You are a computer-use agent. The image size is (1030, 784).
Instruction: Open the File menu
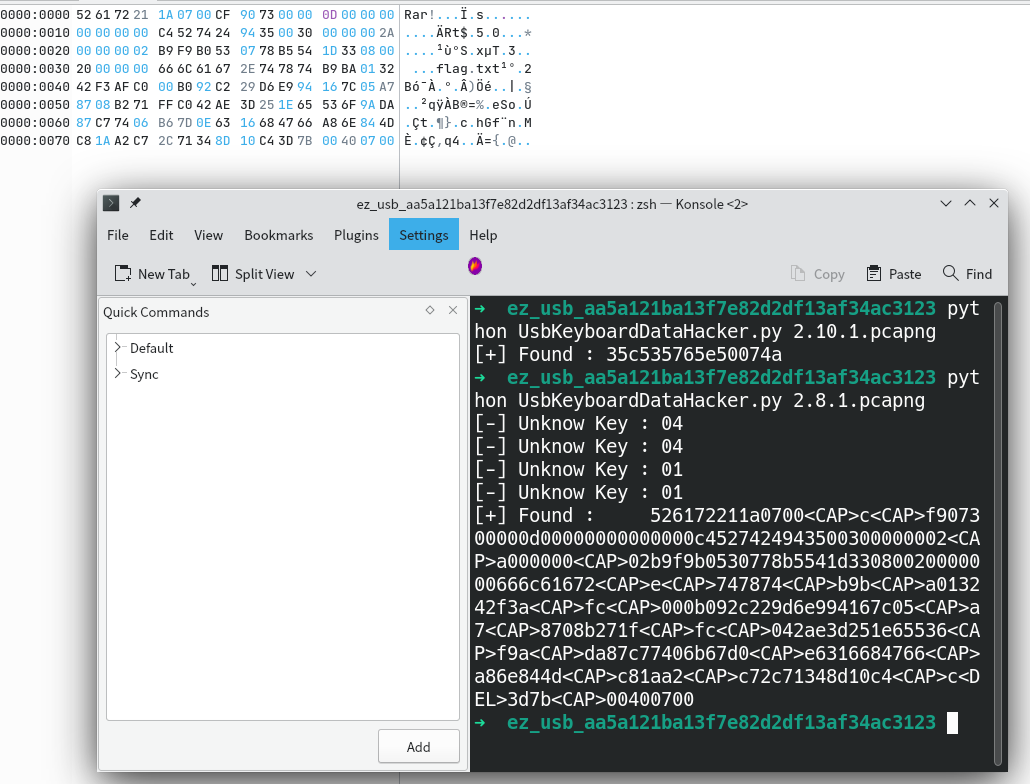[118, 235]
